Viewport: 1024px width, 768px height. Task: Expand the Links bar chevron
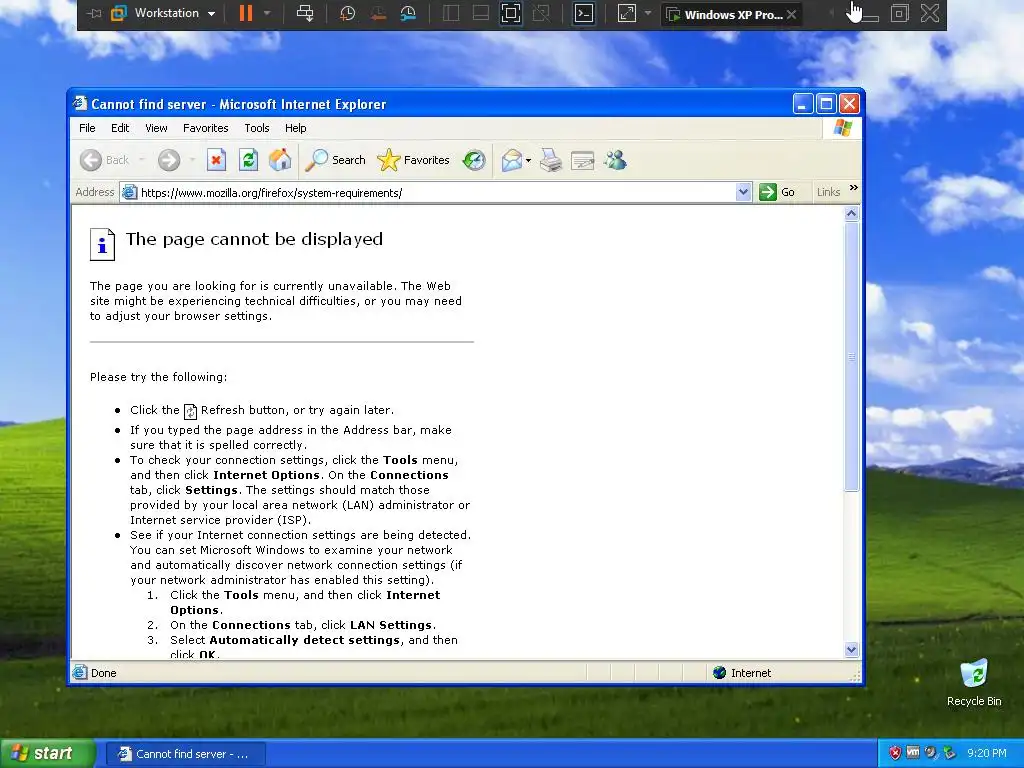click(854, 188)
